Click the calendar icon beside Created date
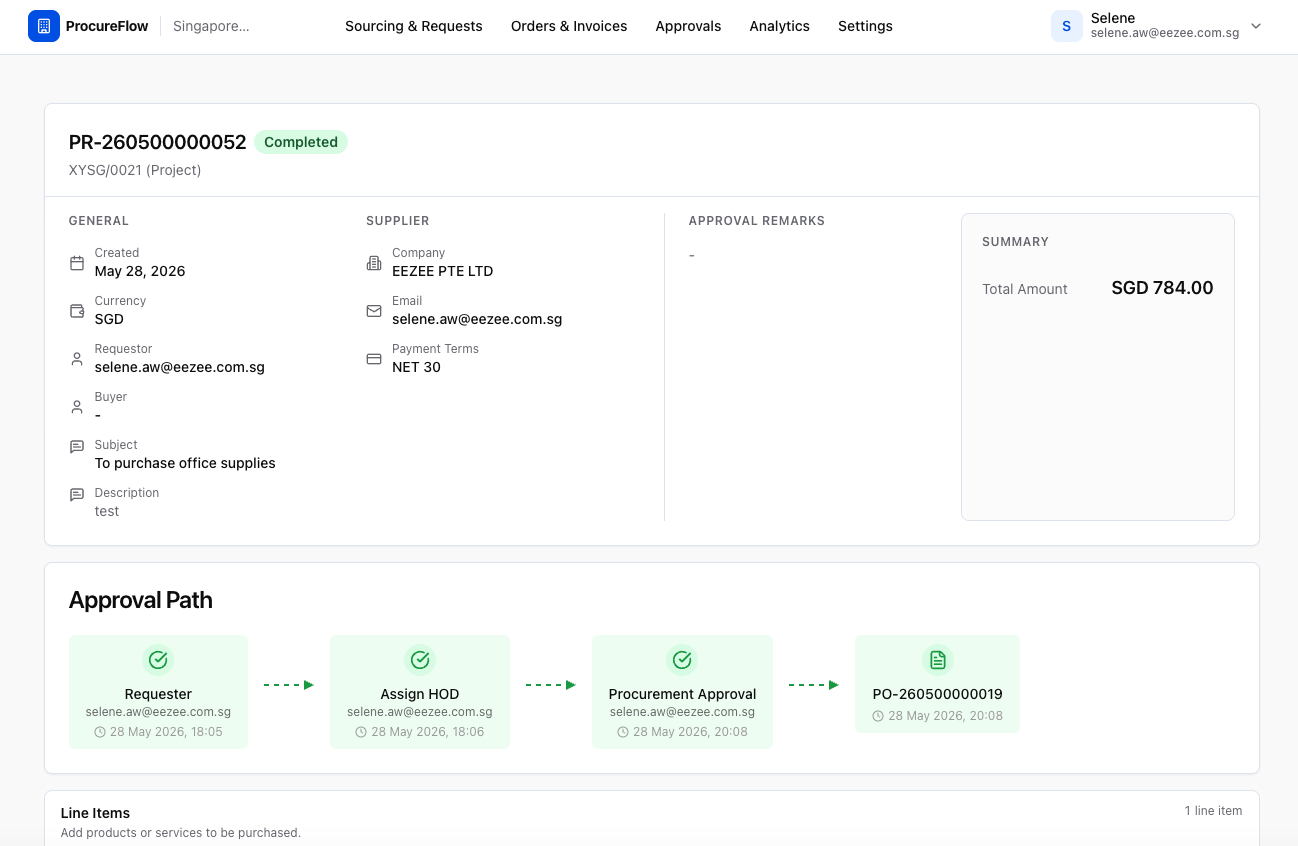1298x846 pixels. [77, 263]
